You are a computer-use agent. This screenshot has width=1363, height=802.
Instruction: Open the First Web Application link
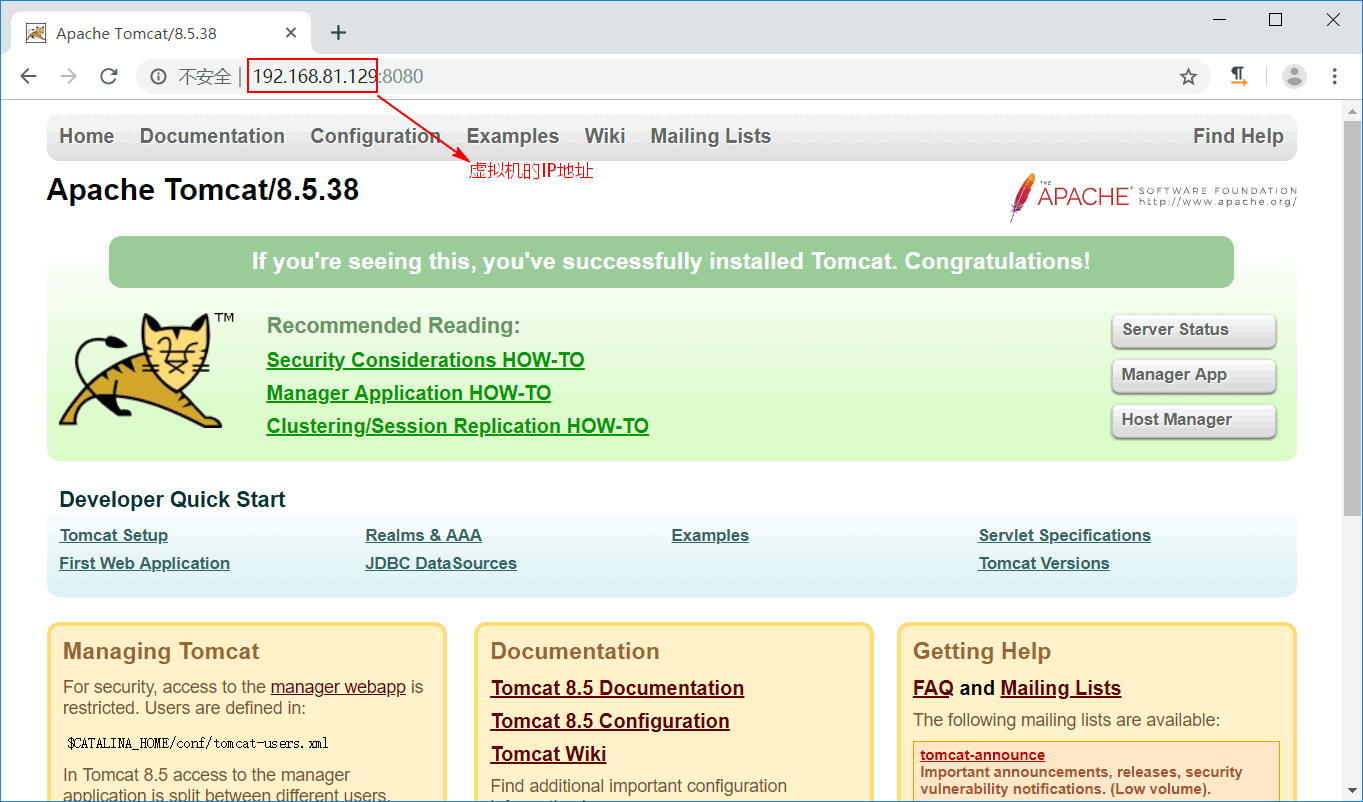(x=145, y=563)
